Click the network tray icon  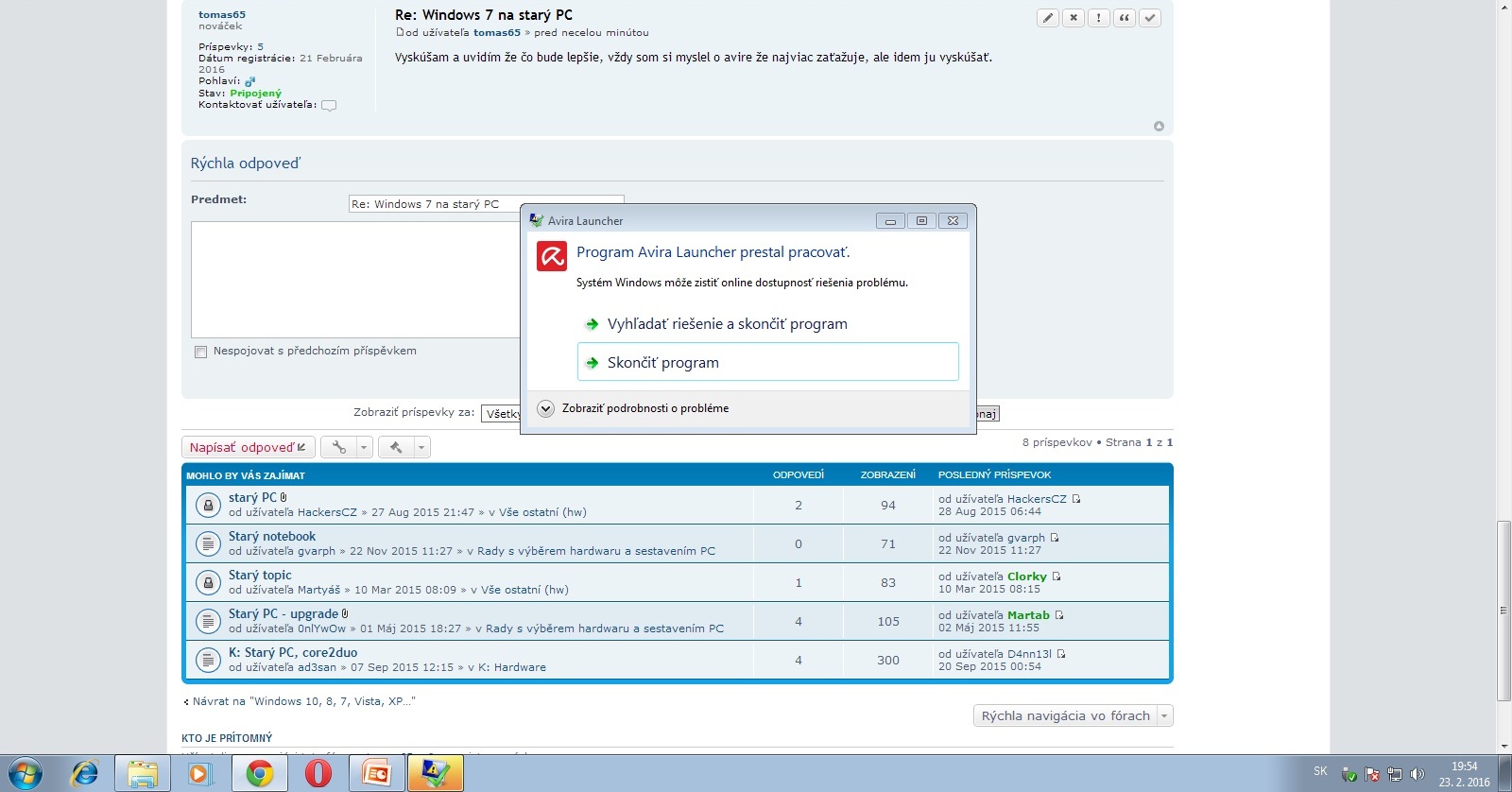point(1395,774)
